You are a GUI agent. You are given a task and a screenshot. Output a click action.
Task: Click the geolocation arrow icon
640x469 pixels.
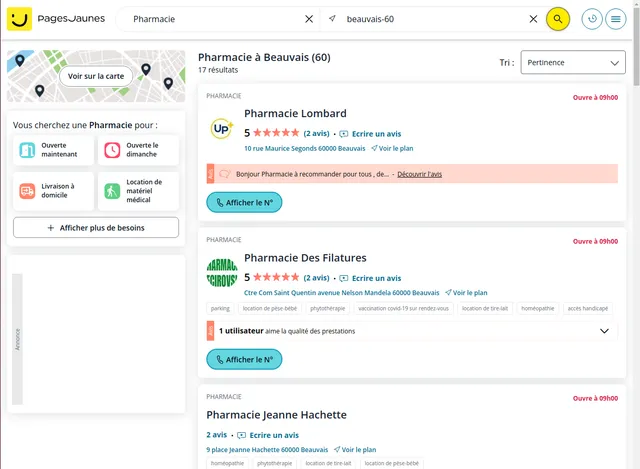point(332,19)
